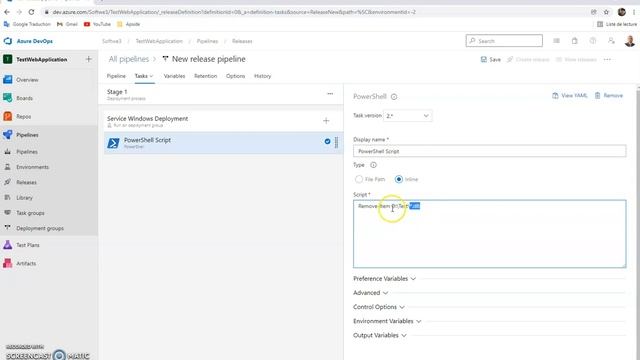
Task: Click View releases button
Action: click(x=576, y=60)
